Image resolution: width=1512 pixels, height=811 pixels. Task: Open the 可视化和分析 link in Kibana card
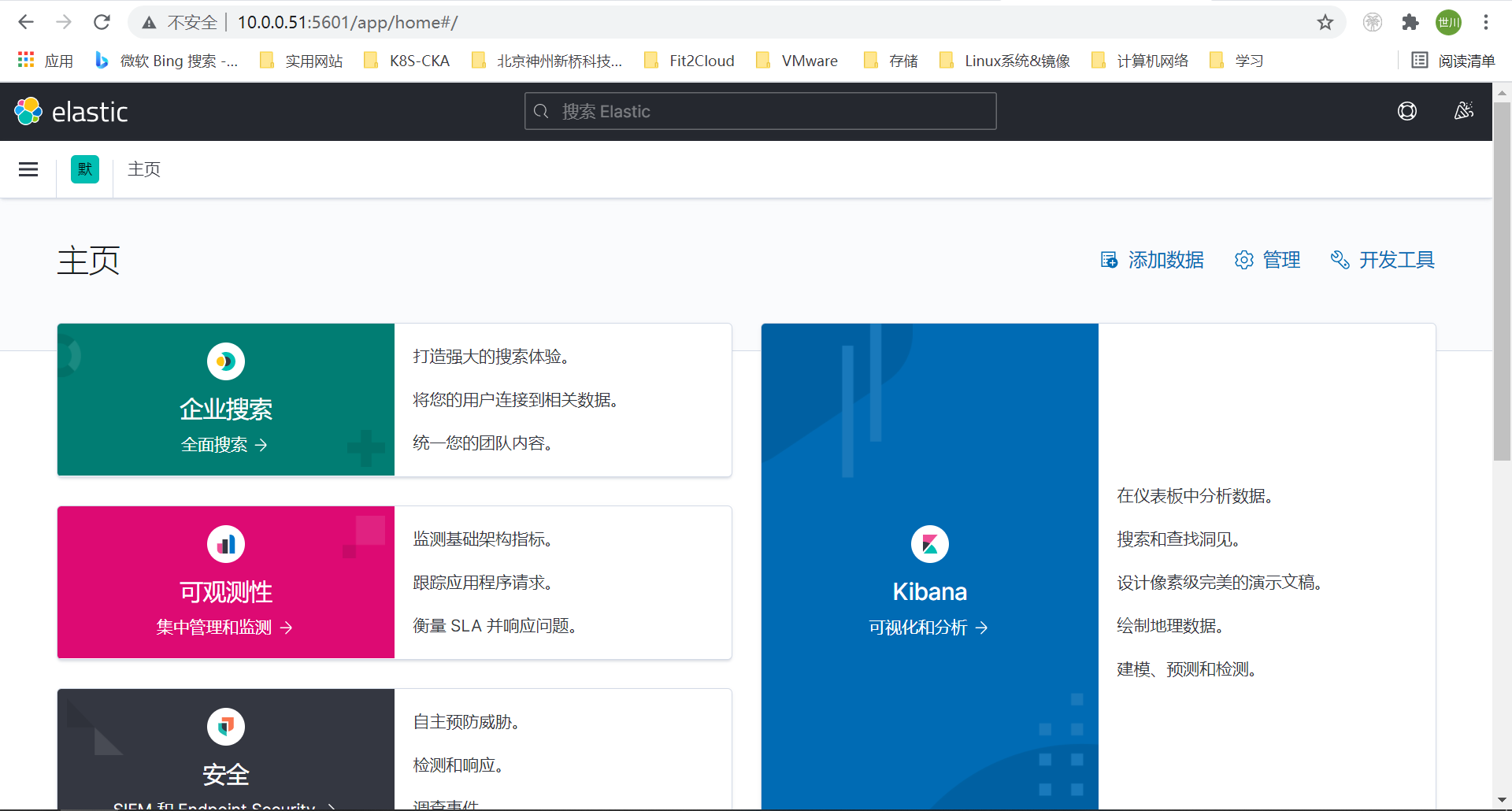click(928, 628)
